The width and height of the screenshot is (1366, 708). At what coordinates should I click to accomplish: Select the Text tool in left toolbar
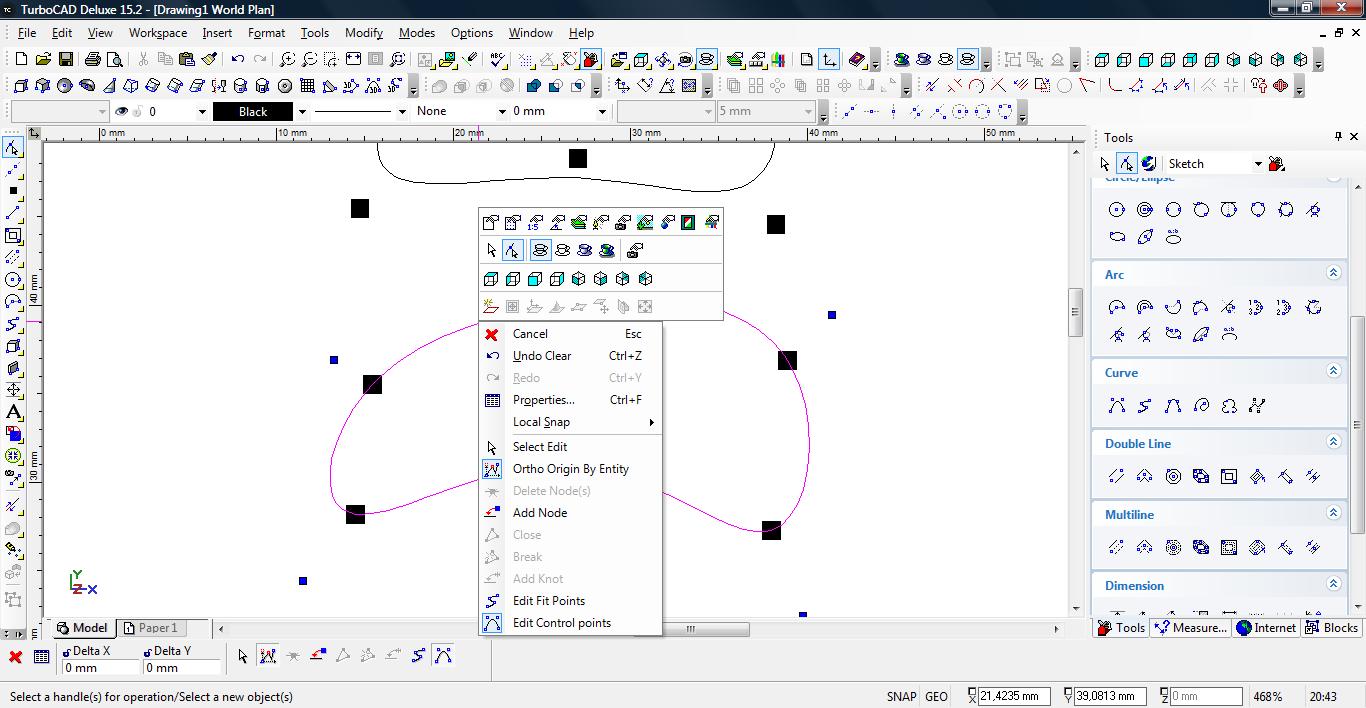click(x=13, y=412)
